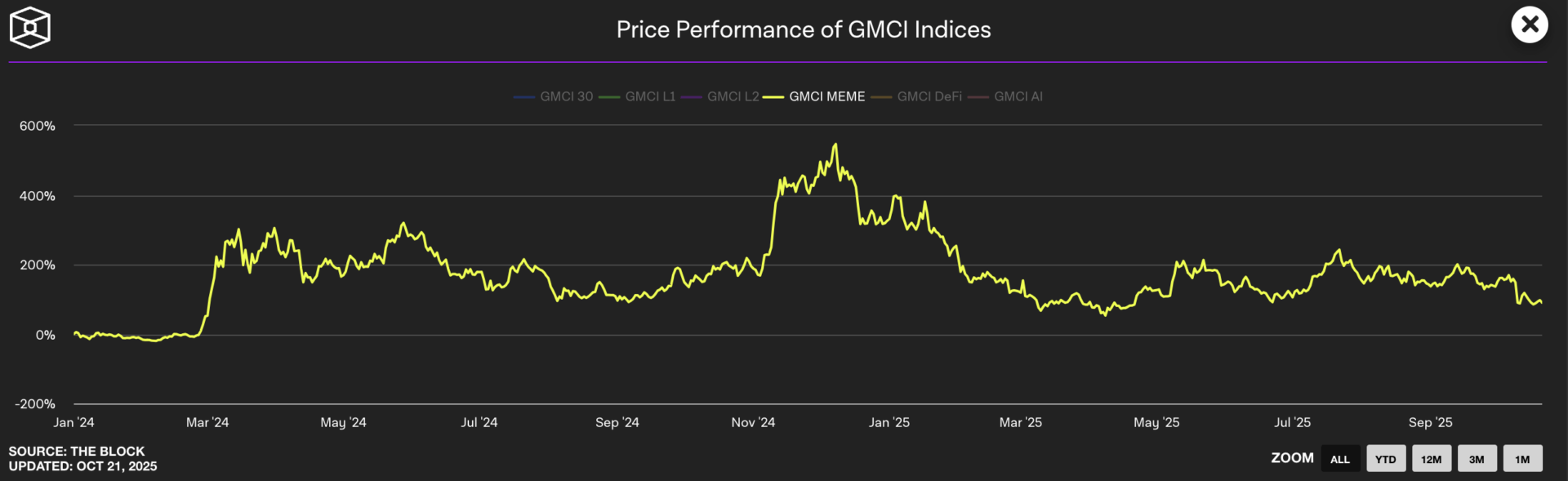This screenshot has width=1568, height=481.
Task: Click the Jan '24 x-axis label
Action: point(73,422)
